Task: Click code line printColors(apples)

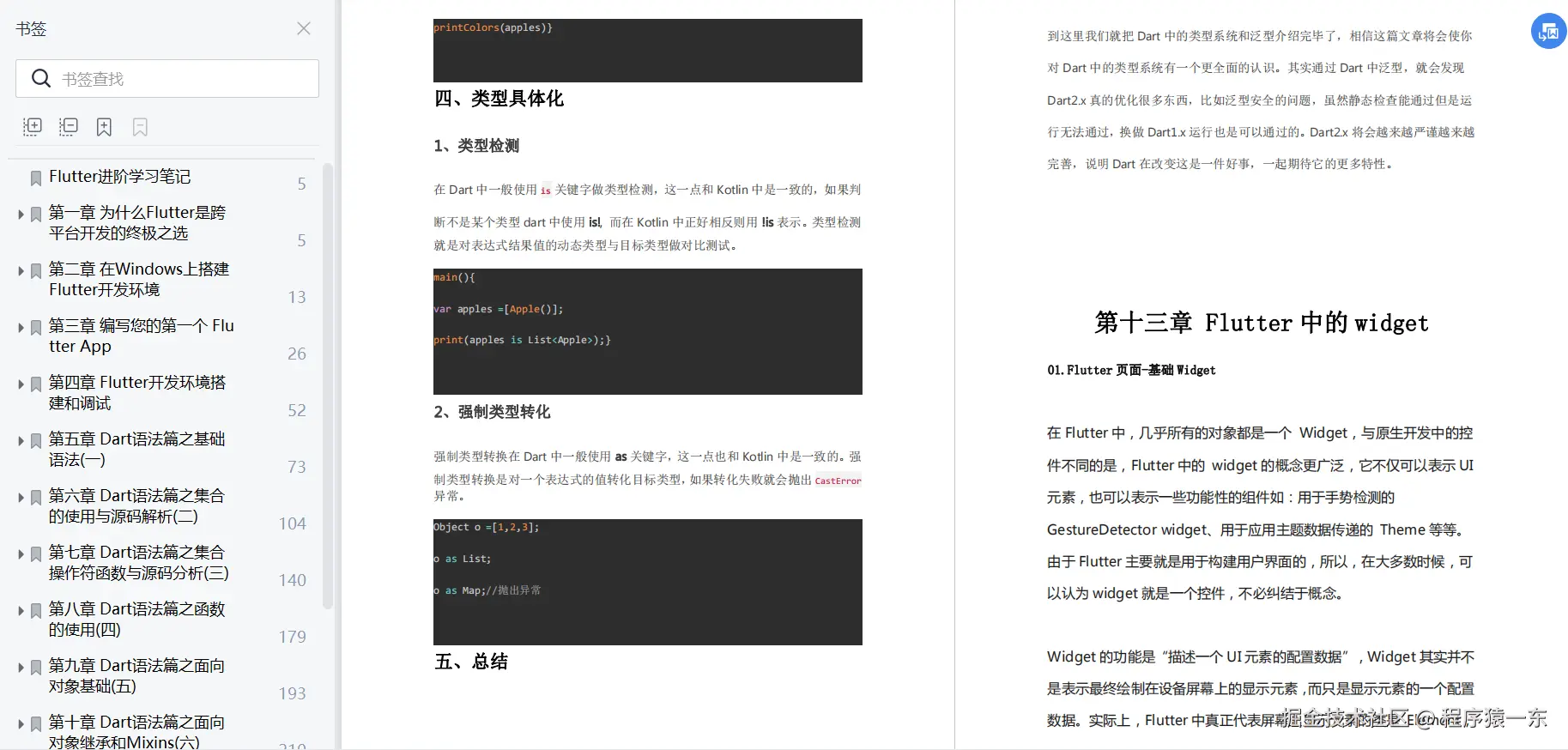Action: (493, 27)
